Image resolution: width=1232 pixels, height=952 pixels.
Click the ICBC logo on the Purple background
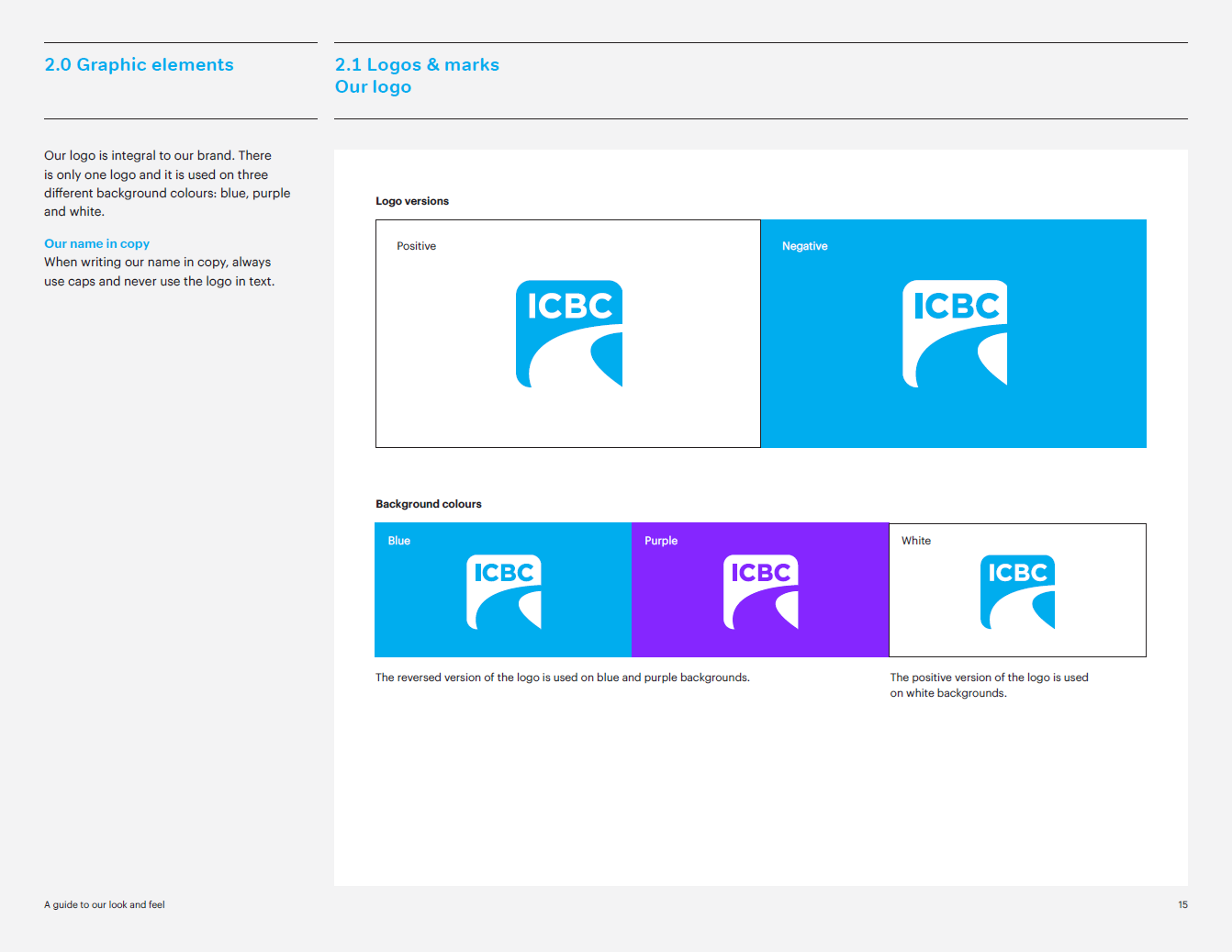(x=761, y=592)
